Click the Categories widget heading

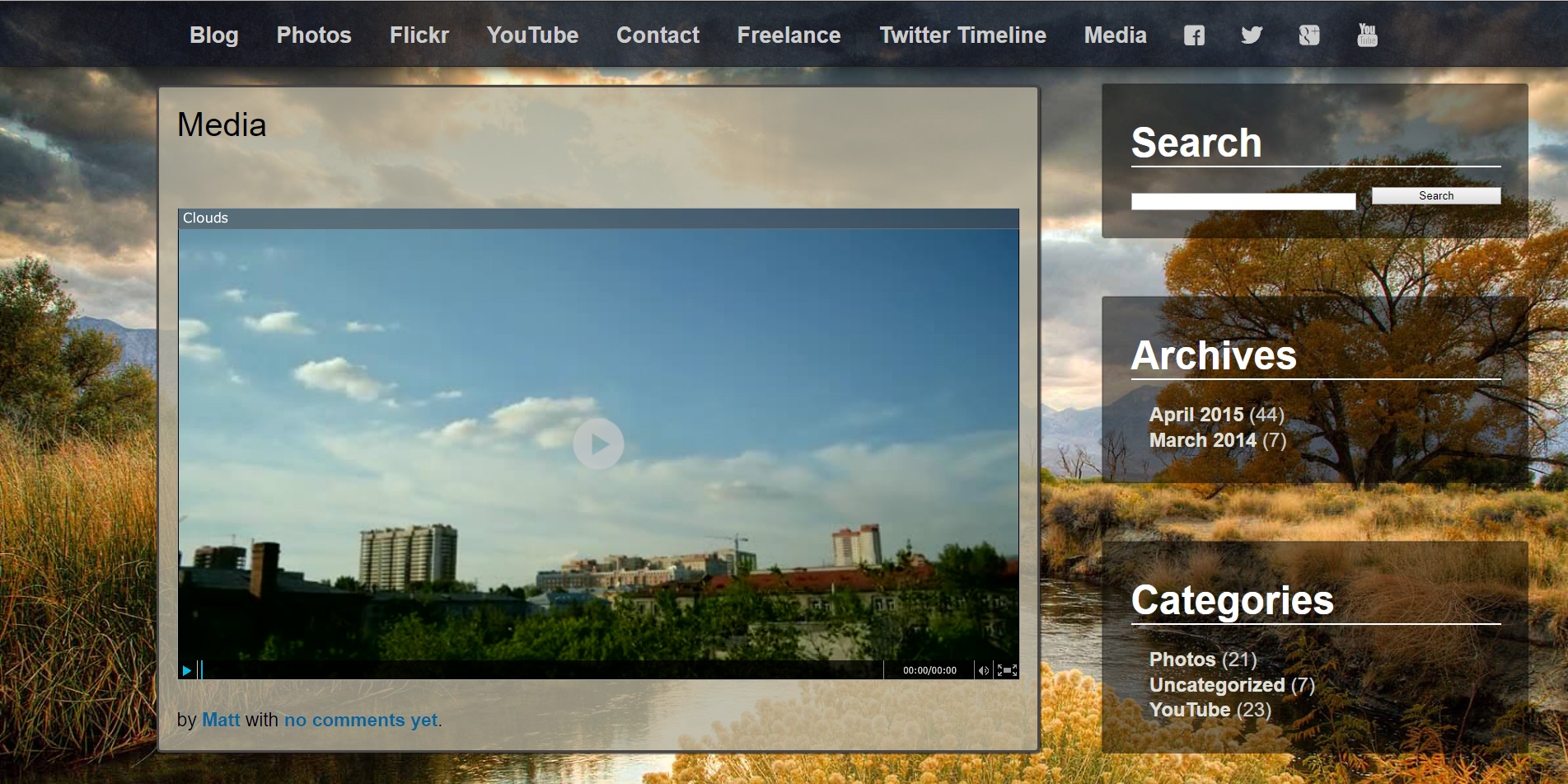pos(1232,600)
